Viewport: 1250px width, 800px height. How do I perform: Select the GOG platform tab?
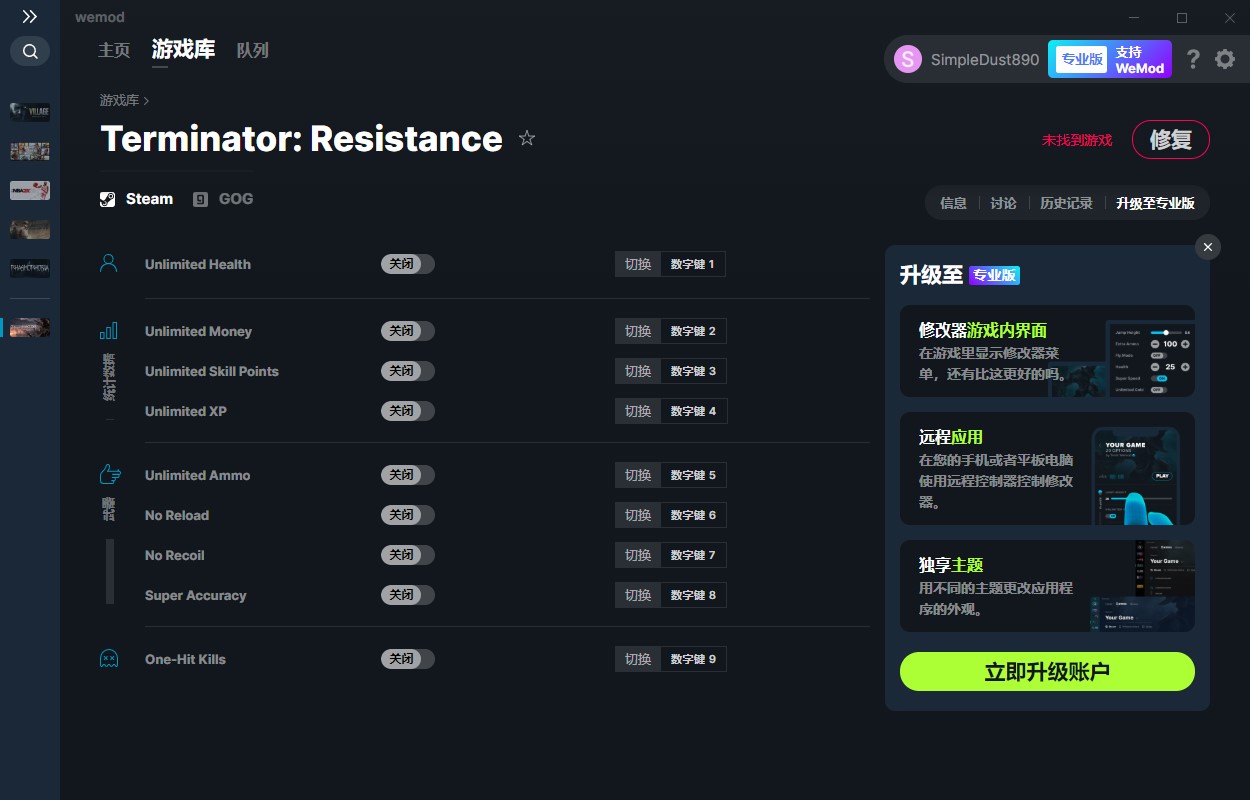tap(224, 199)
